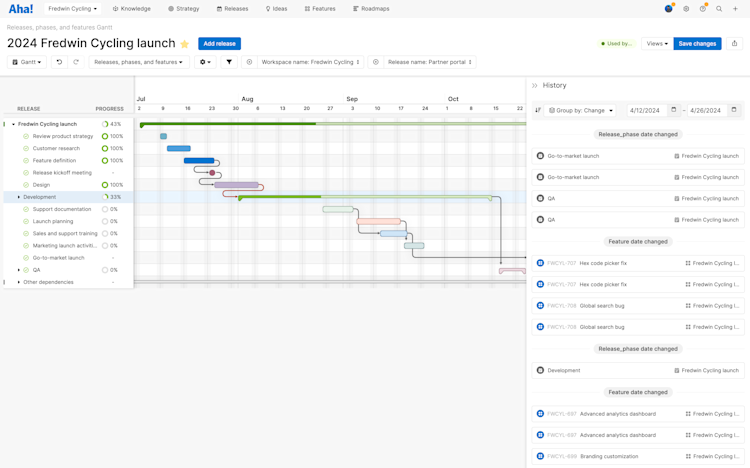
Task: Remove the Release name filter
Action: coord(375,62)
